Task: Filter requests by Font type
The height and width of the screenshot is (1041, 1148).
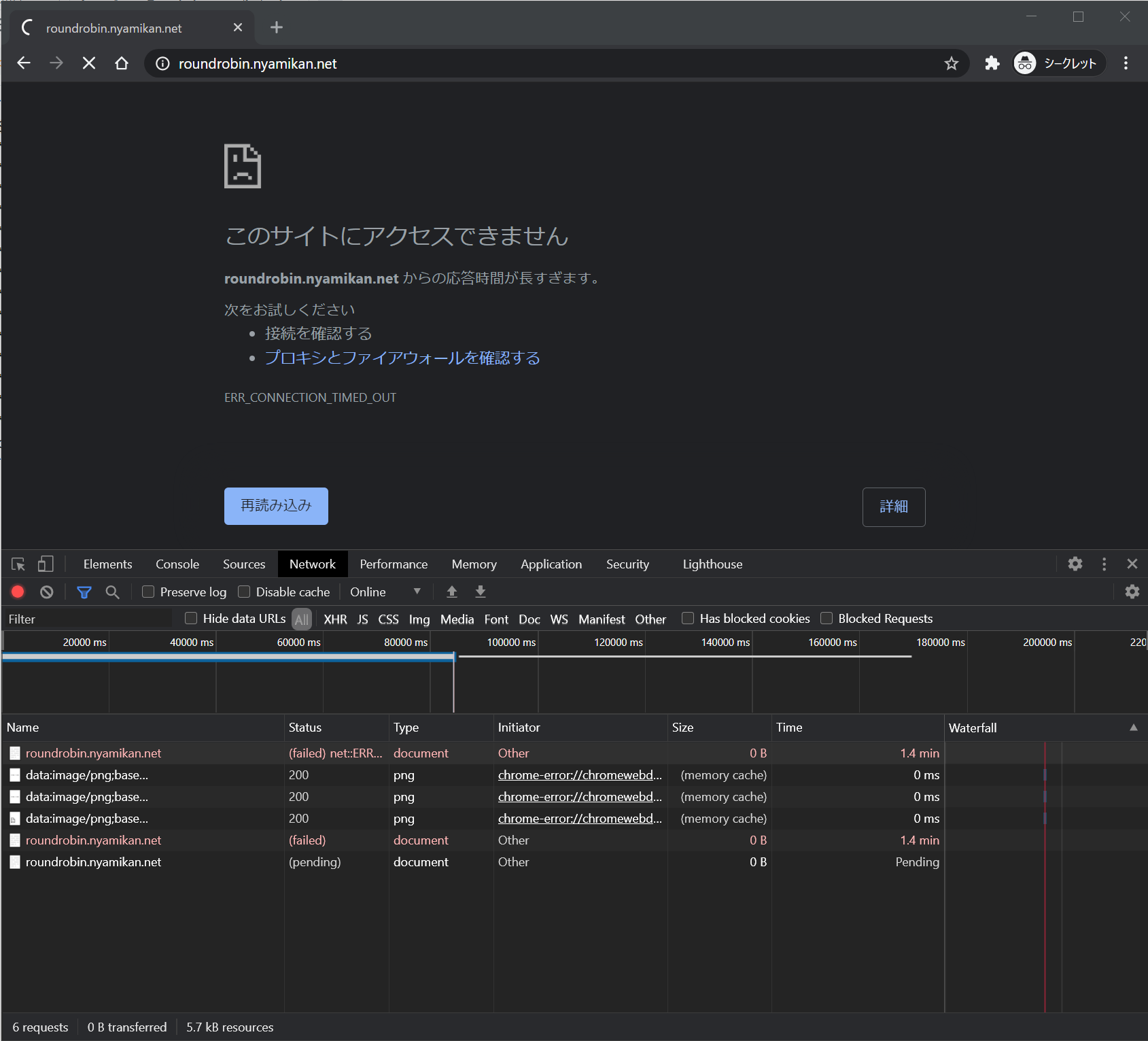Action: [x=496, y=619]
